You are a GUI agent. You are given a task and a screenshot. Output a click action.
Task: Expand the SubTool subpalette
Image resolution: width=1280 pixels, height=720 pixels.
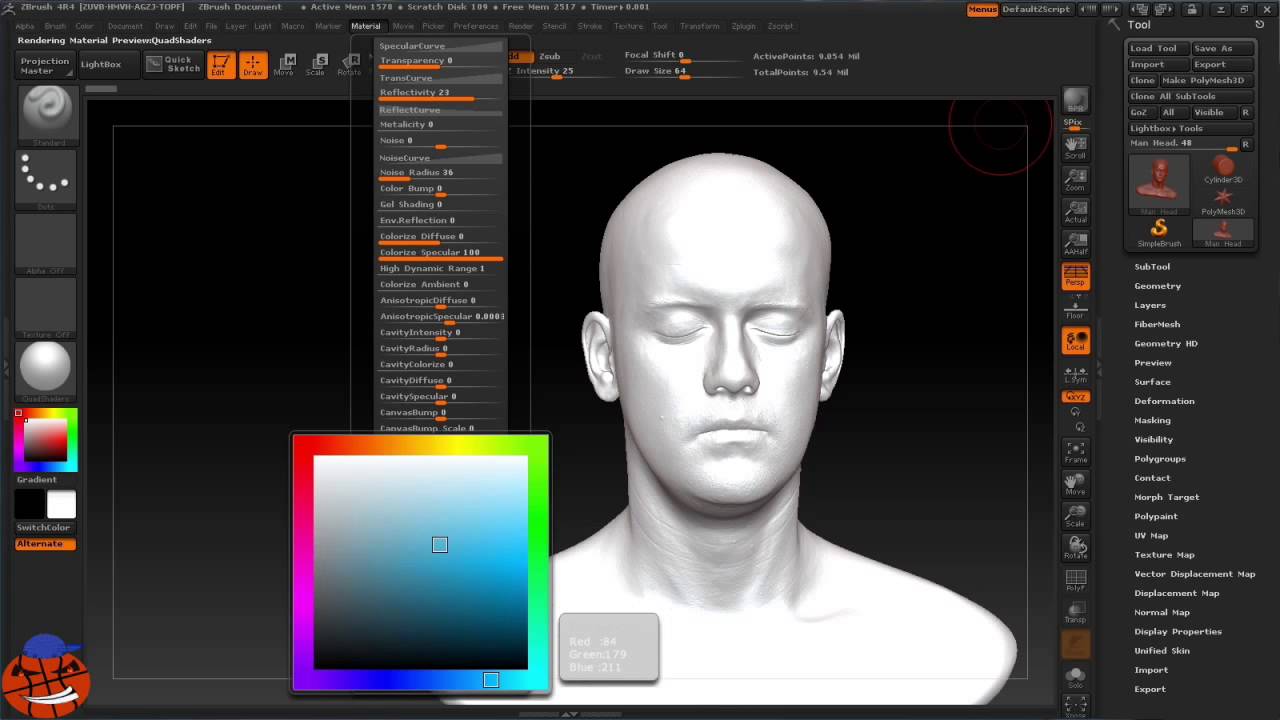1151,267
